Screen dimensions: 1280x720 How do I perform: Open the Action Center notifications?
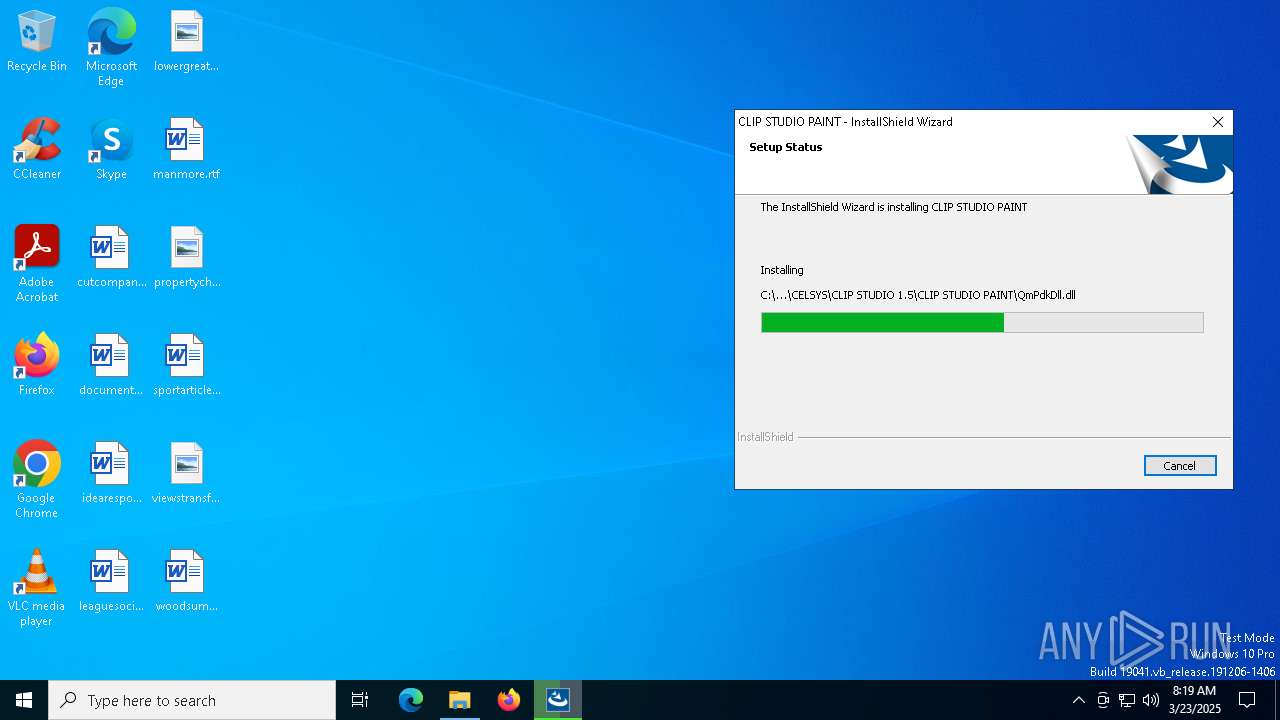click(x=1248, y=700)
